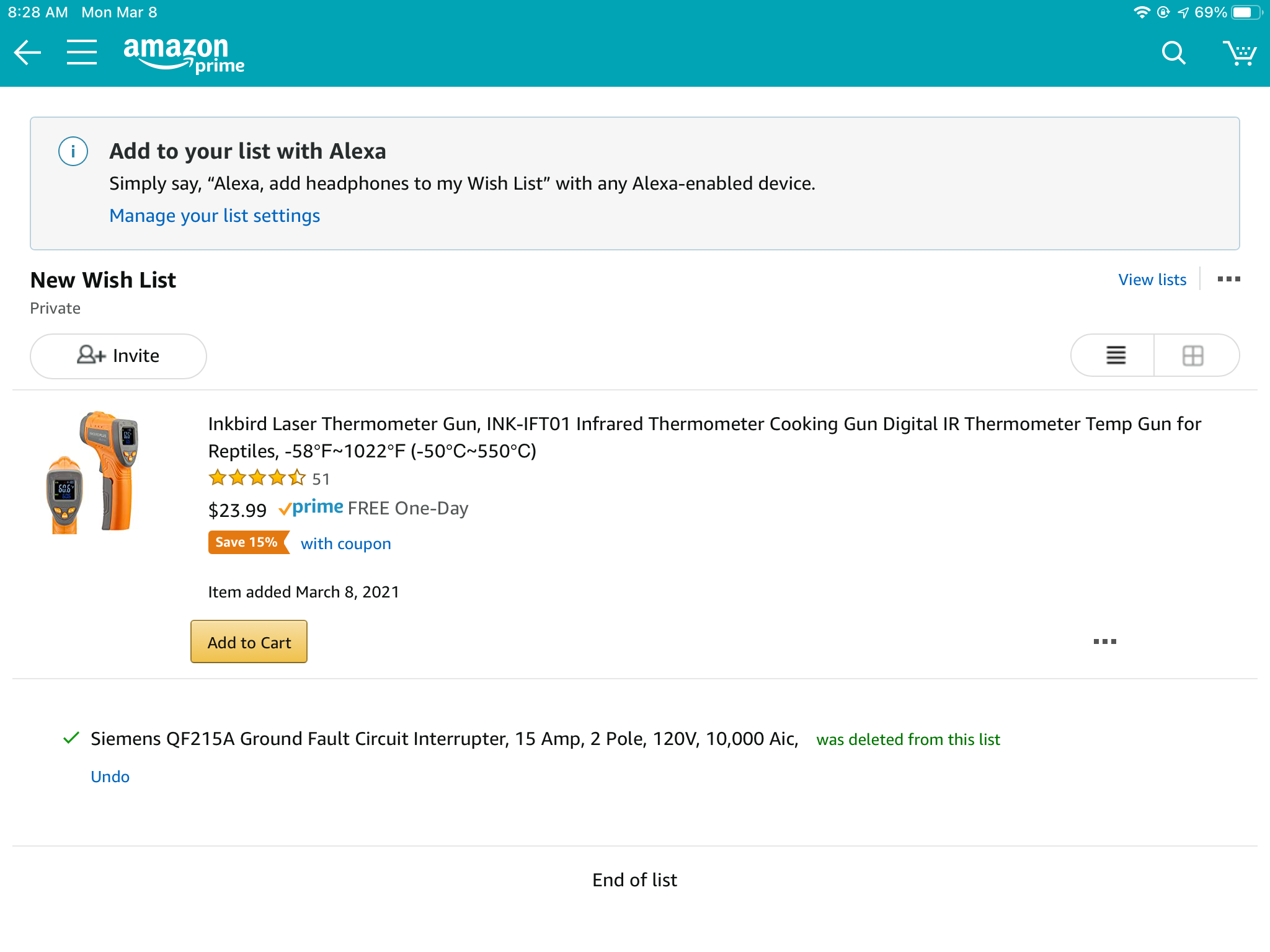The image size is (1270, 952).
Task: Open the shopping cart
Action: [1239, 53]
